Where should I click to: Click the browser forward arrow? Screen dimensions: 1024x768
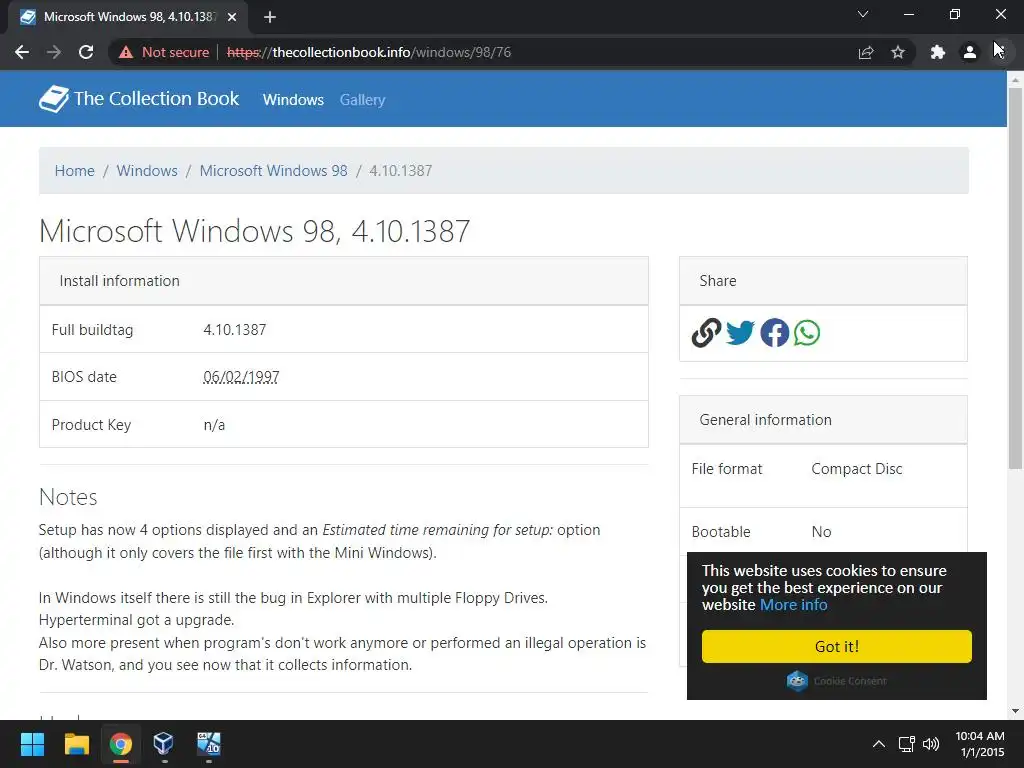[54, 52]
